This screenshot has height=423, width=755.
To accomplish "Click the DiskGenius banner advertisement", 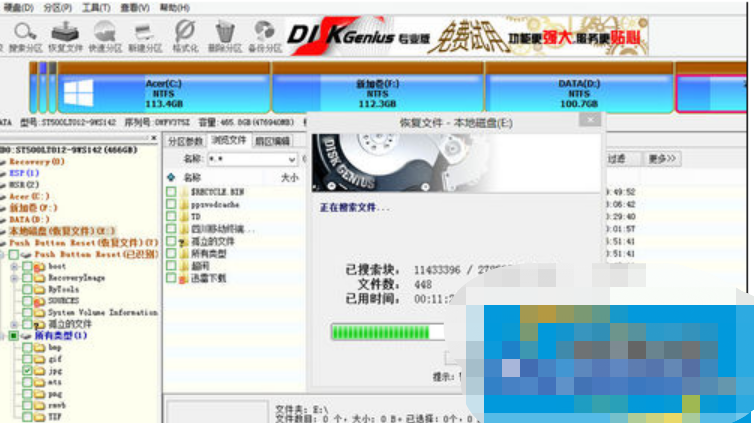I will click(x=467, y=36).
